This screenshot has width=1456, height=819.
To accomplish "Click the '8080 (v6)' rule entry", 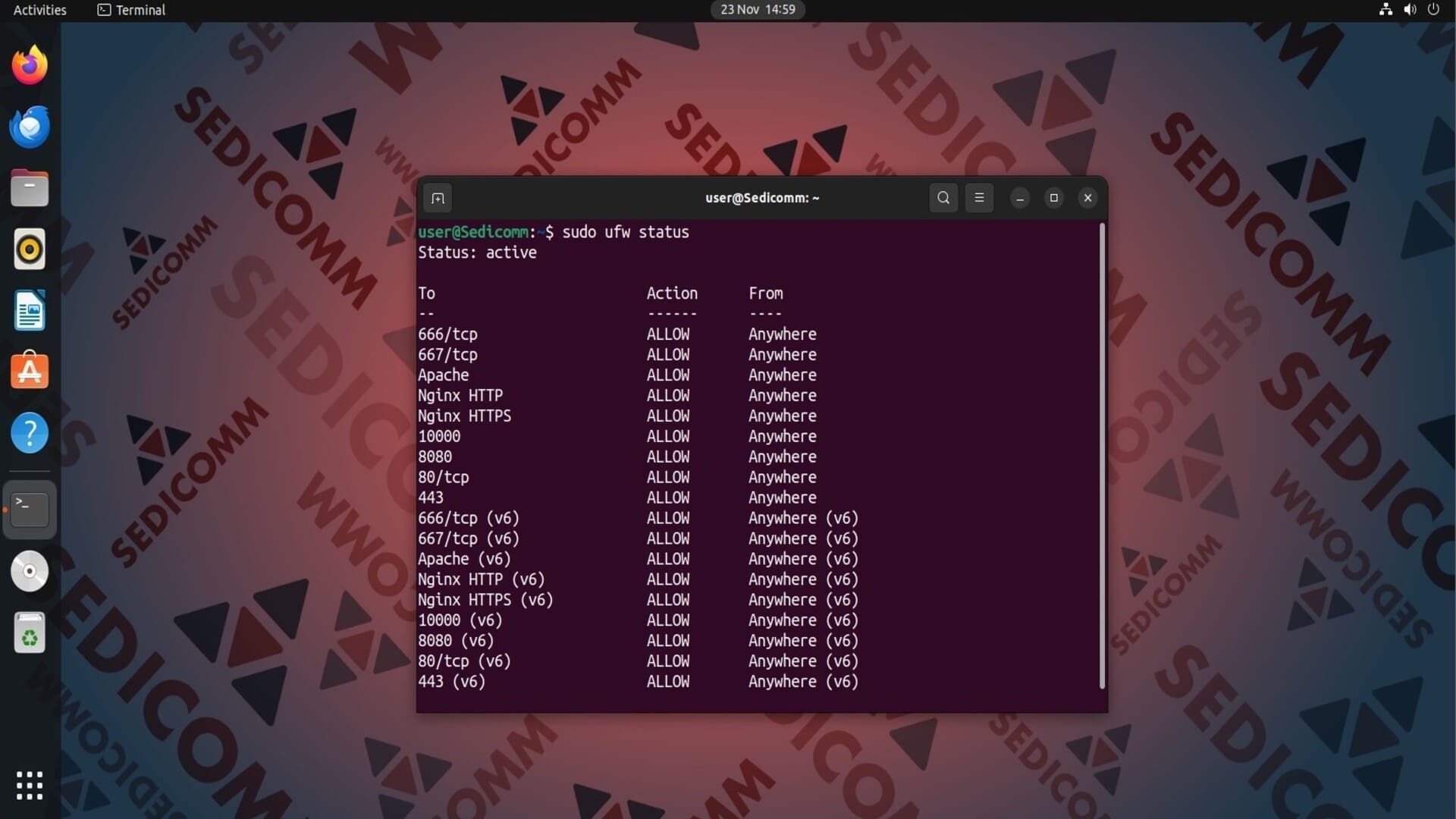I will [x=456, y=642].
